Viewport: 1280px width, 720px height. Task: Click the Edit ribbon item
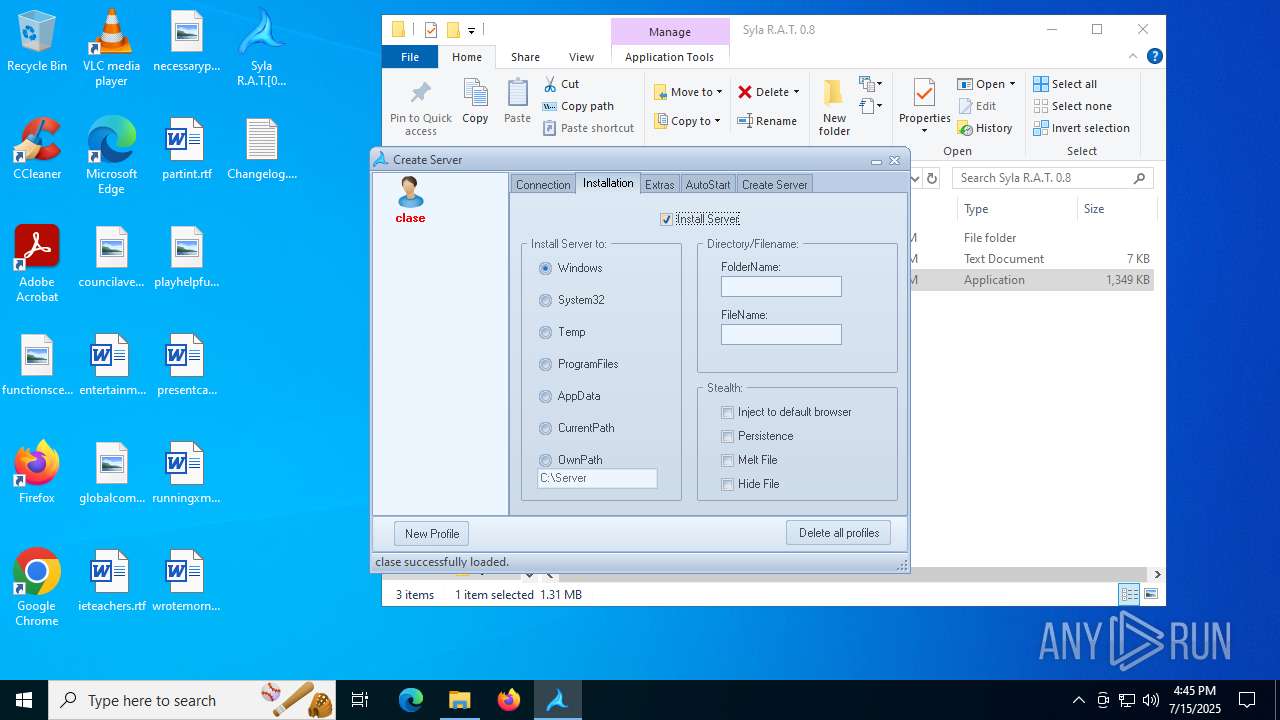[x=977, y=106]
